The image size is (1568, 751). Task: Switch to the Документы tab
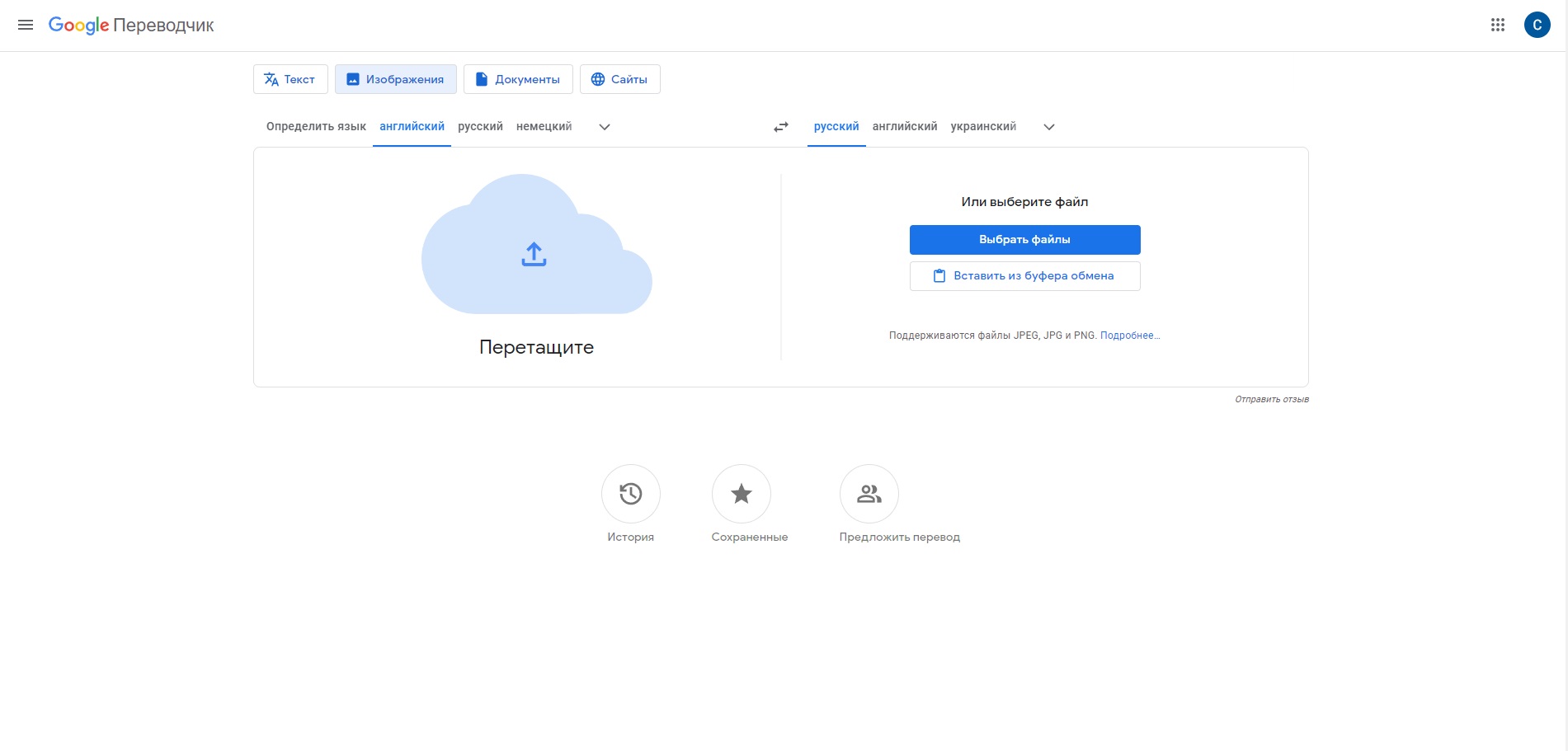pyautogui.click(x=518, y=79)
